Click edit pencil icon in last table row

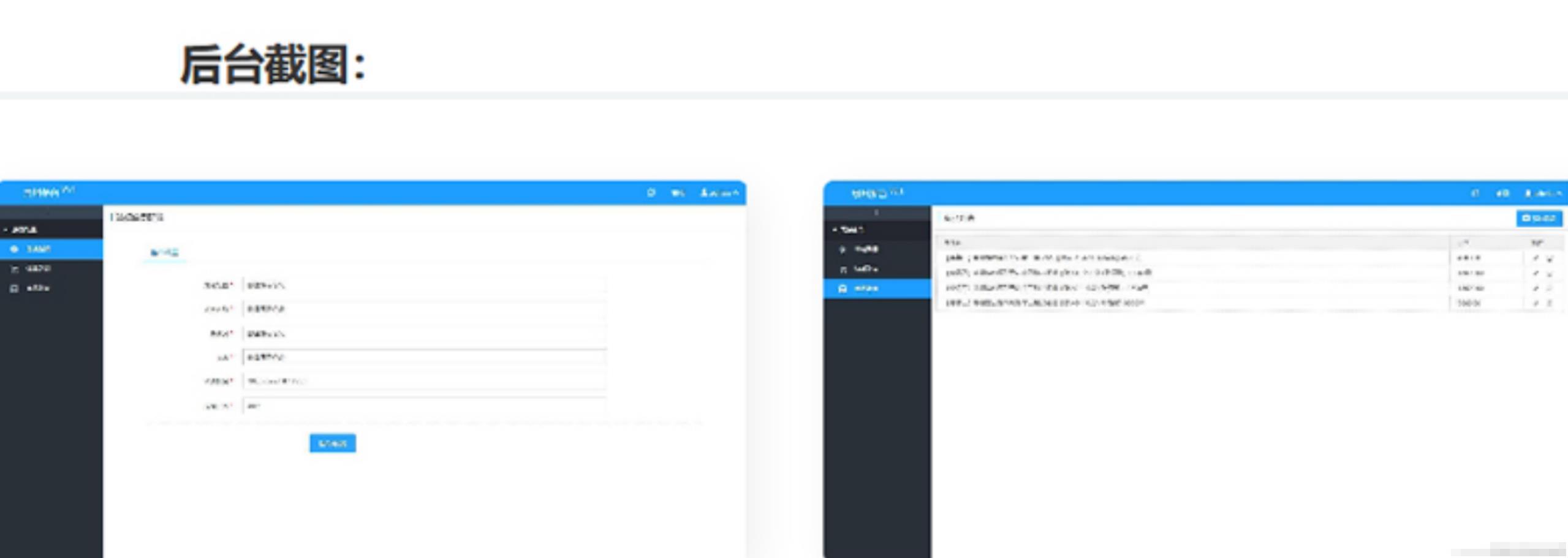pyautogui.click(x=1536, y=303)
